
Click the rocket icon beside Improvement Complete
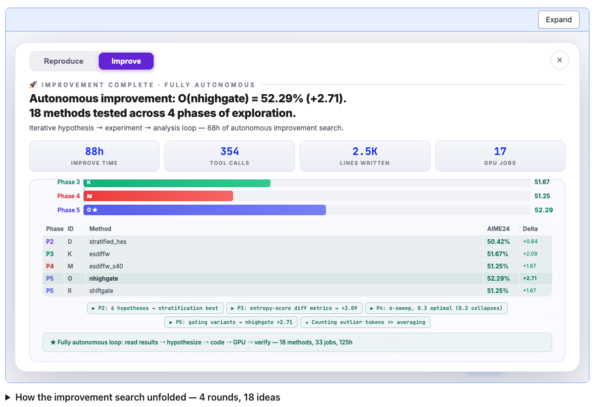tap(33, 85)
